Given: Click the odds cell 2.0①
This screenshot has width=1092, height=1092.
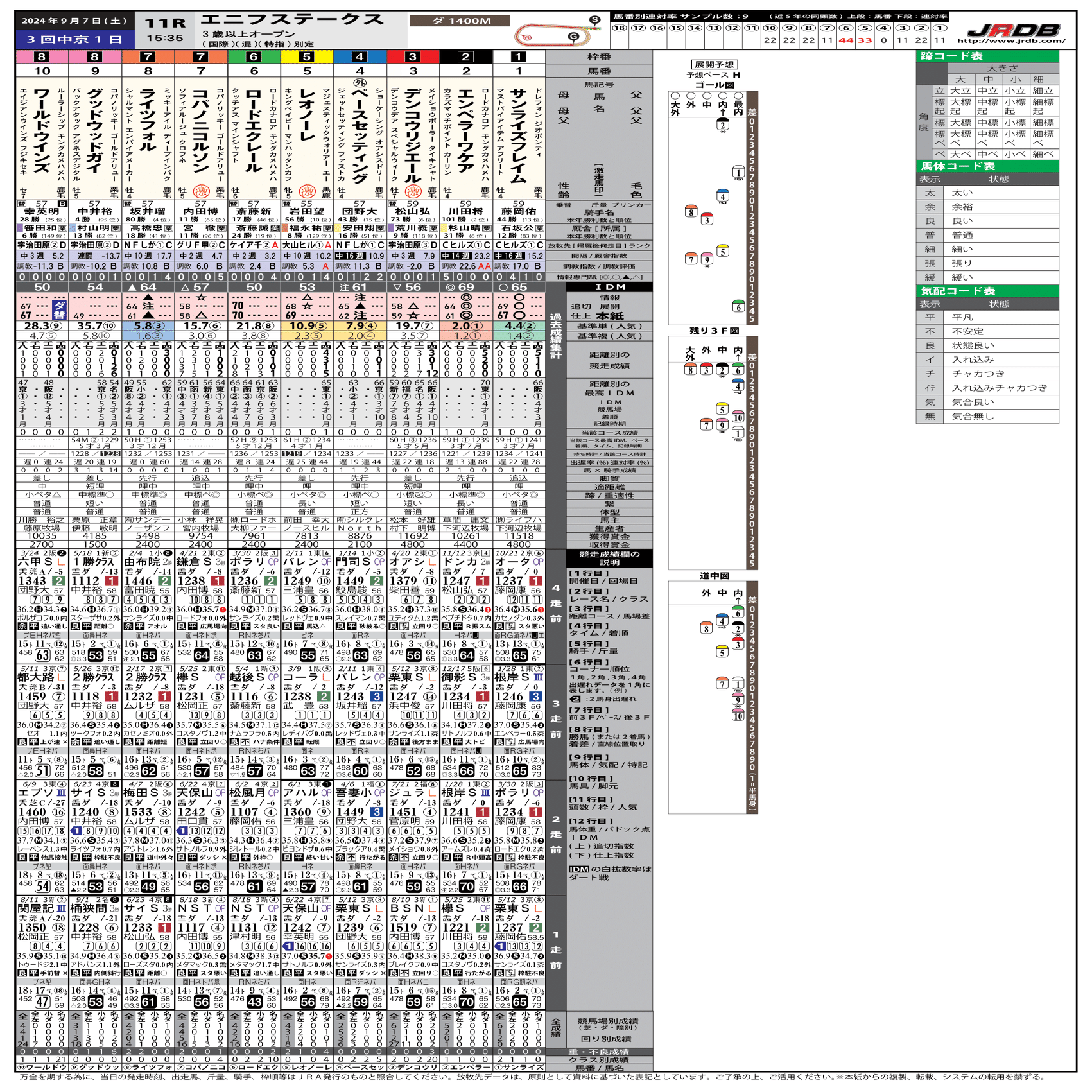Looking at the screenshot, I should [466, 326].
